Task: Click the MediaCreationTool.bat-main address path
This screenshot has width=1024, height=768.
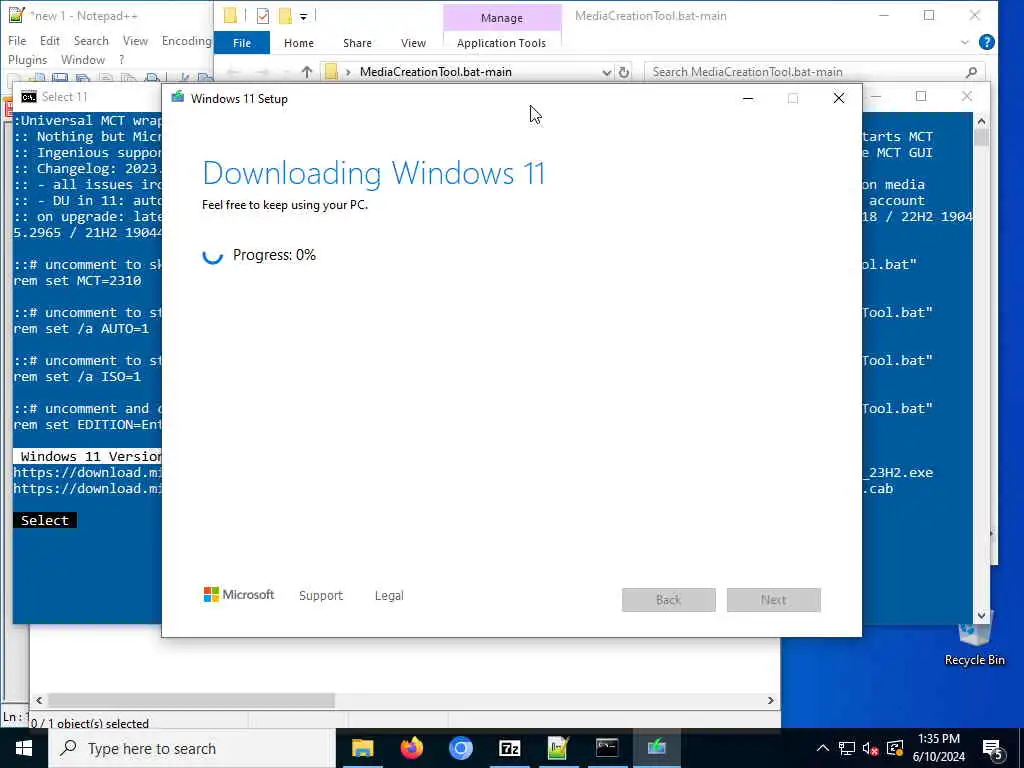Action: (436, 72)
